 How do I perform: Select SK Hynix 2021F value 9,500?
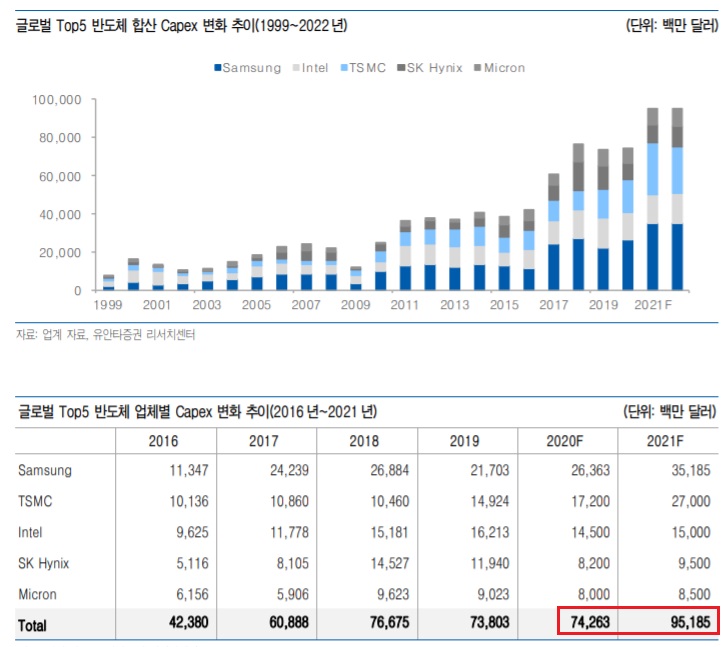pyautogui.click(x=694, y=563)
